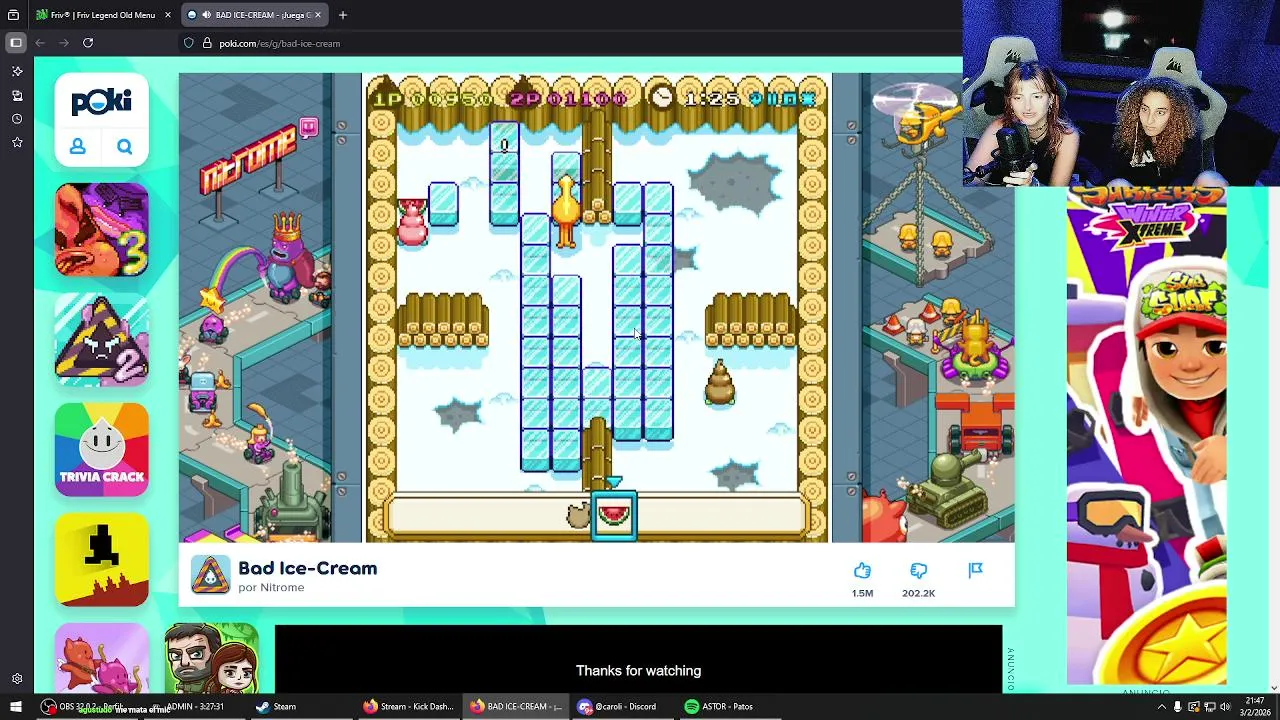Like the game with thumbs-up icon
Viewport: 1280px width, 720px height.
tap(862, 571)
